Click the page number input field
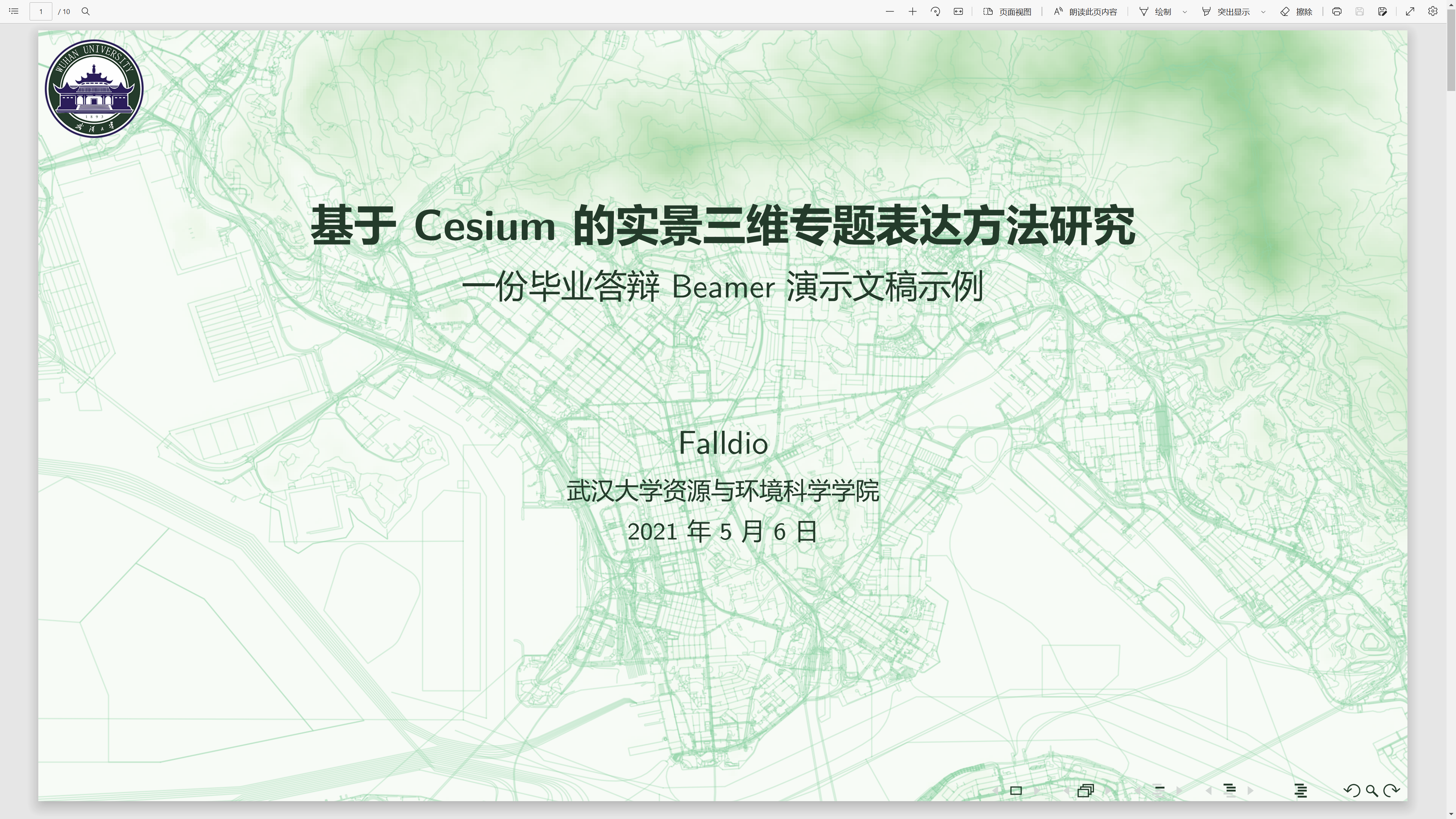This screenshot has width=1456, height=819. 41,11
